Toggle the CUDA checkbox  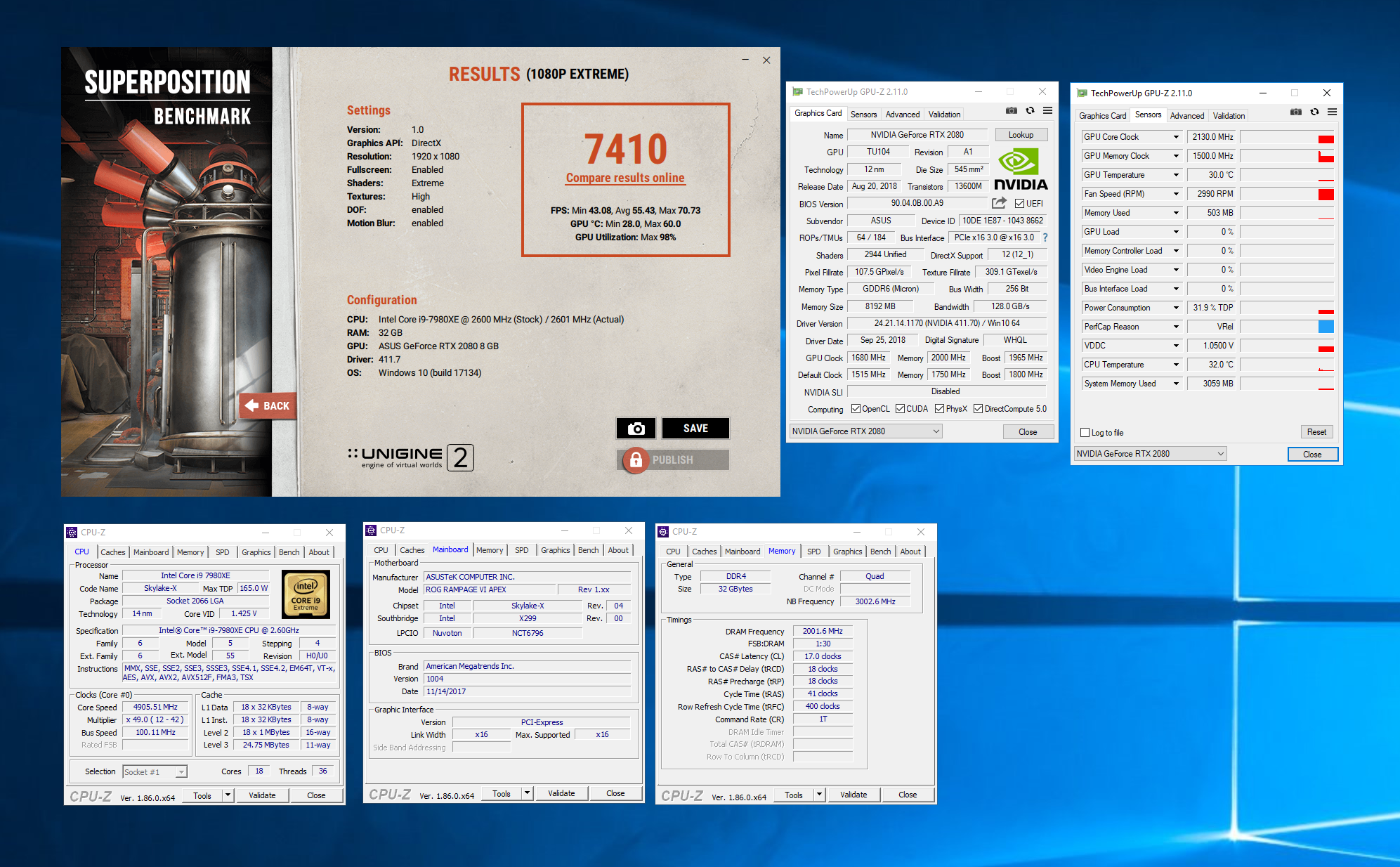[900, 409]
